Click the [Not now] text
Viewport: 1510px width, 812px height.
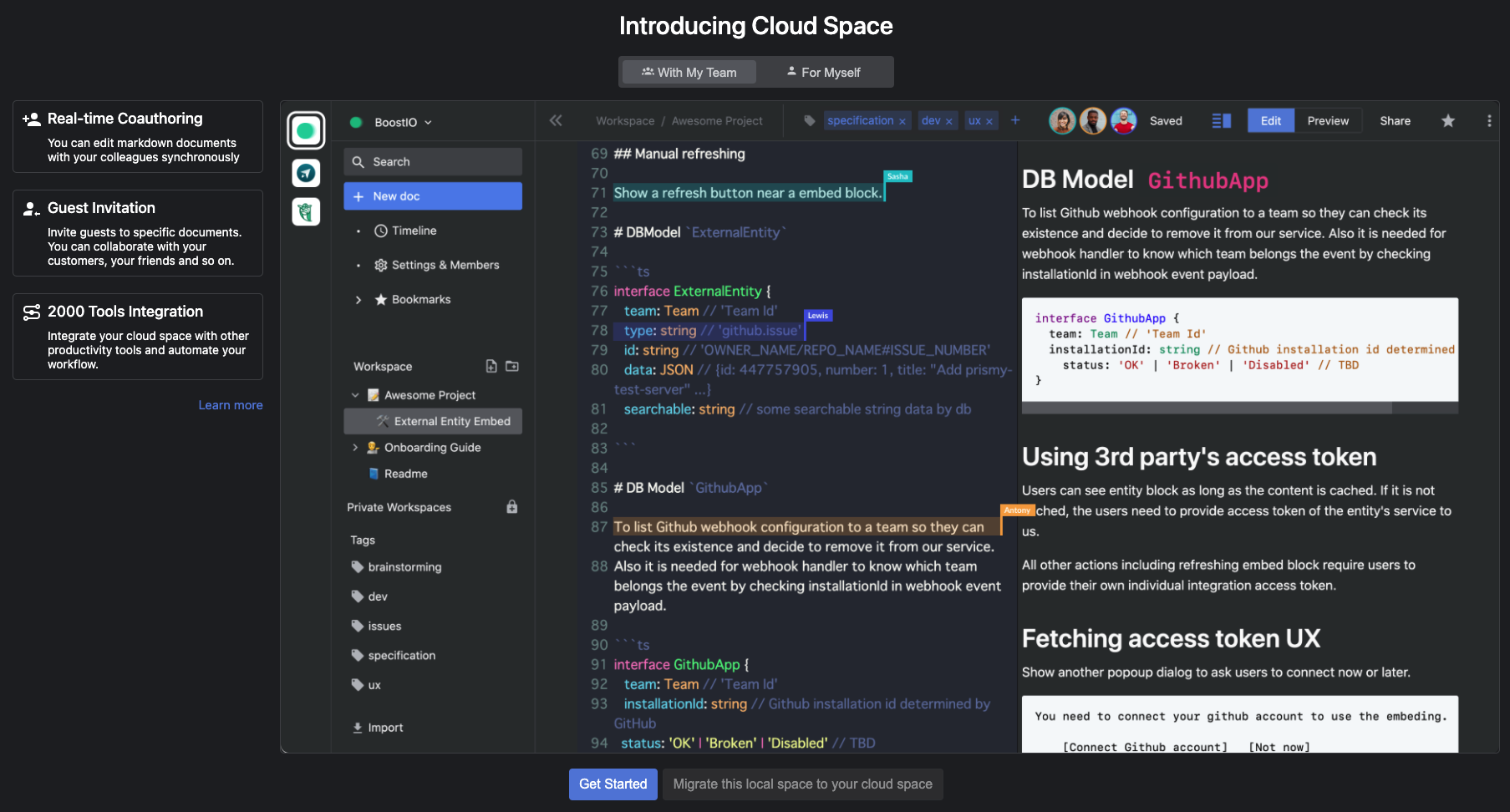1279,747
